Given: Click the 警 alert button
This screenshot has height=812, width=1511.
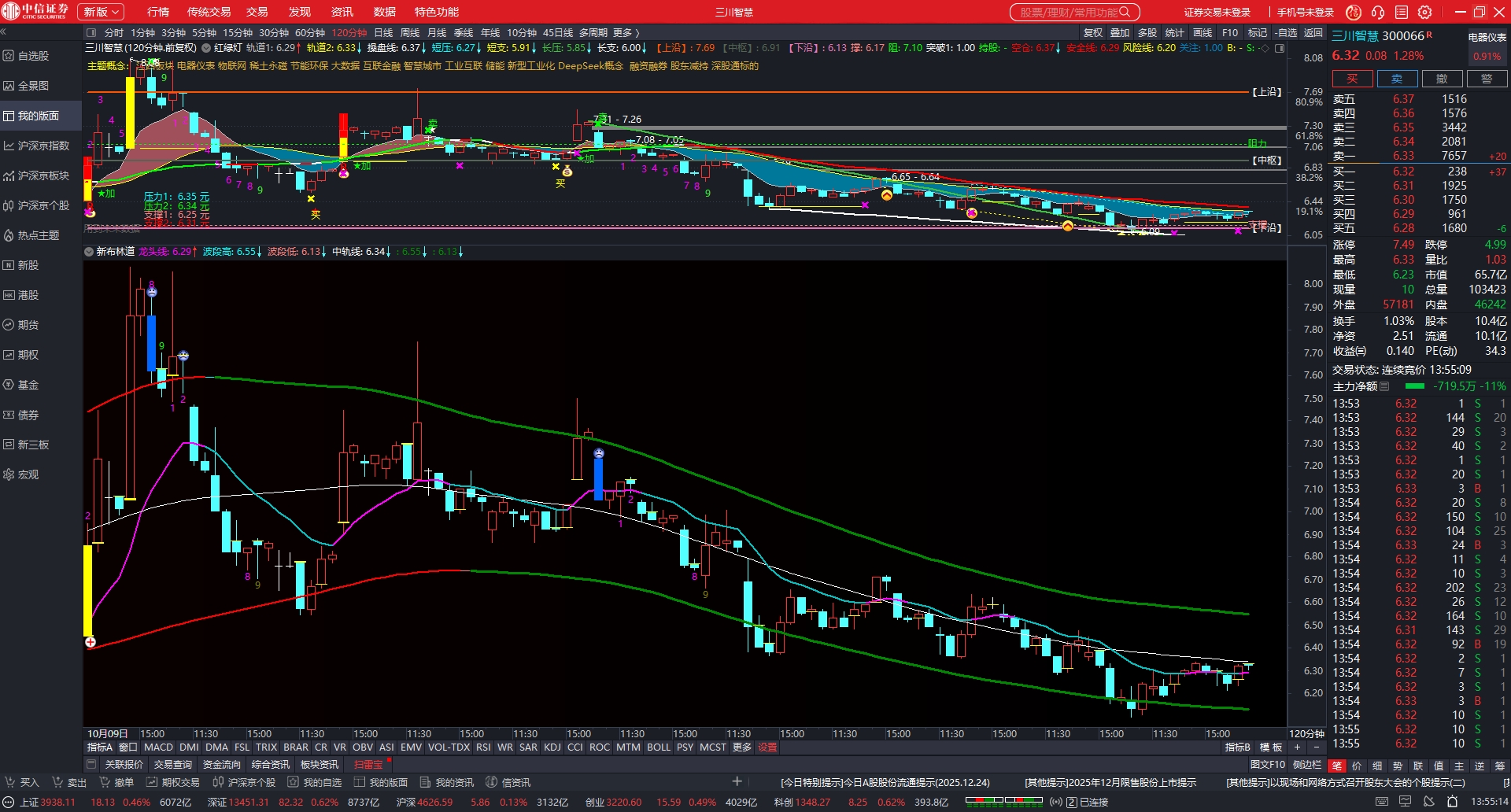Looking at the screenshot, I should [x=1487, y=79].
